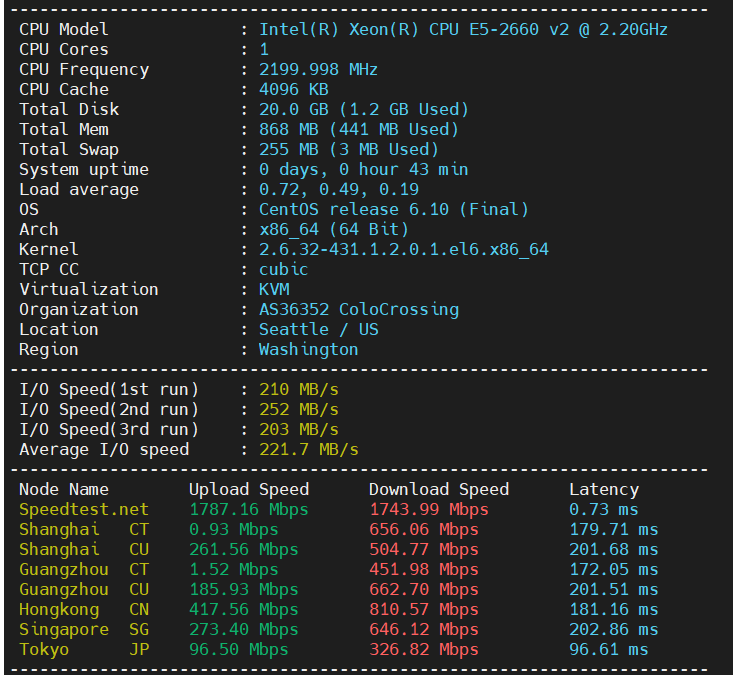The height and width of the screenshot is (675, 733).
Task: Click the Load average numbers
Action: (x=338, y=189)
